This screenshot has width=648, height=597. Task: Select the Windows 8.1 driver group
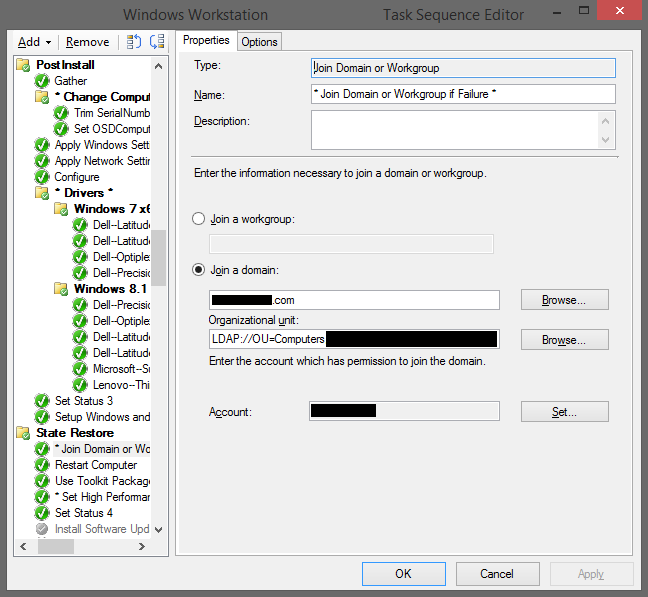point(110,289)
